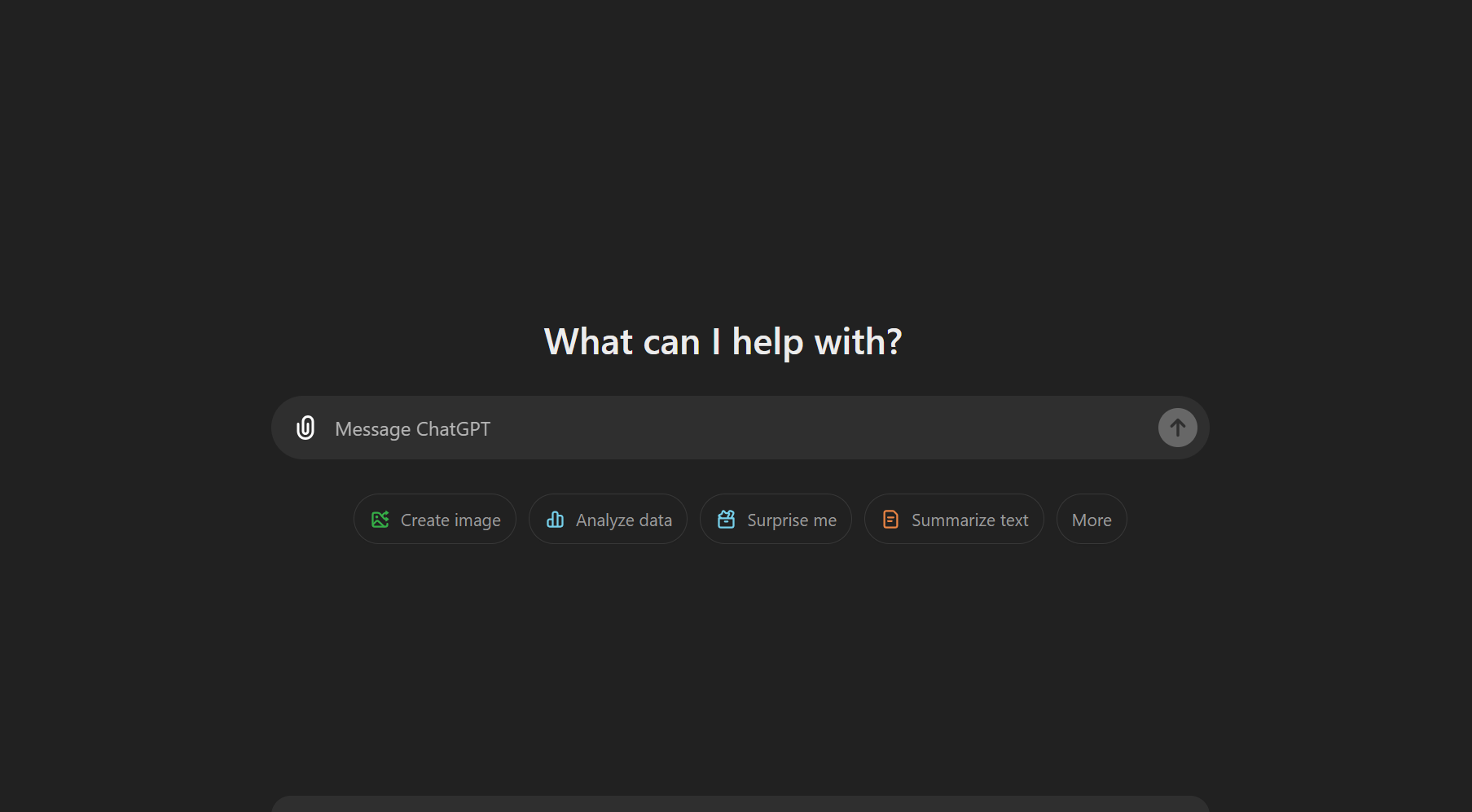Expand more suggestions with the More button
The image size is (1472, 812).
(x=1091, y=520)
